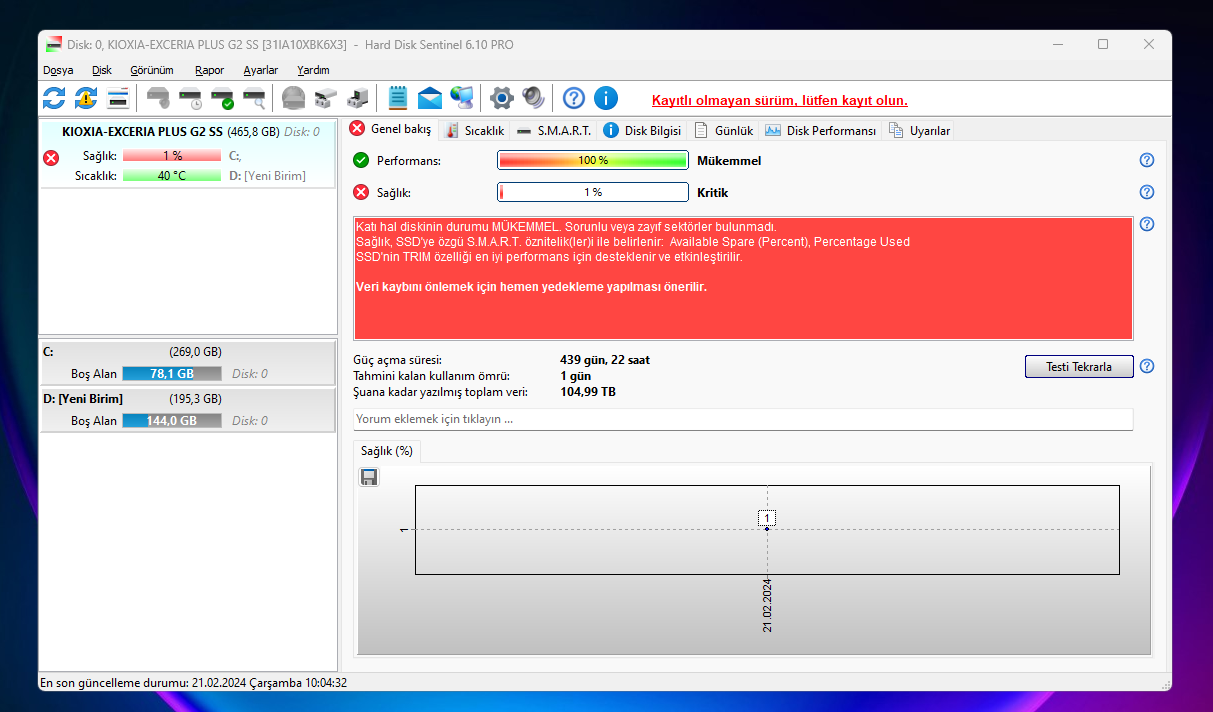The width and height of the screenshot is (1213, 712).
Task: Click the left panel Sağlık 1 % bar
Action: tap(172, 156)
